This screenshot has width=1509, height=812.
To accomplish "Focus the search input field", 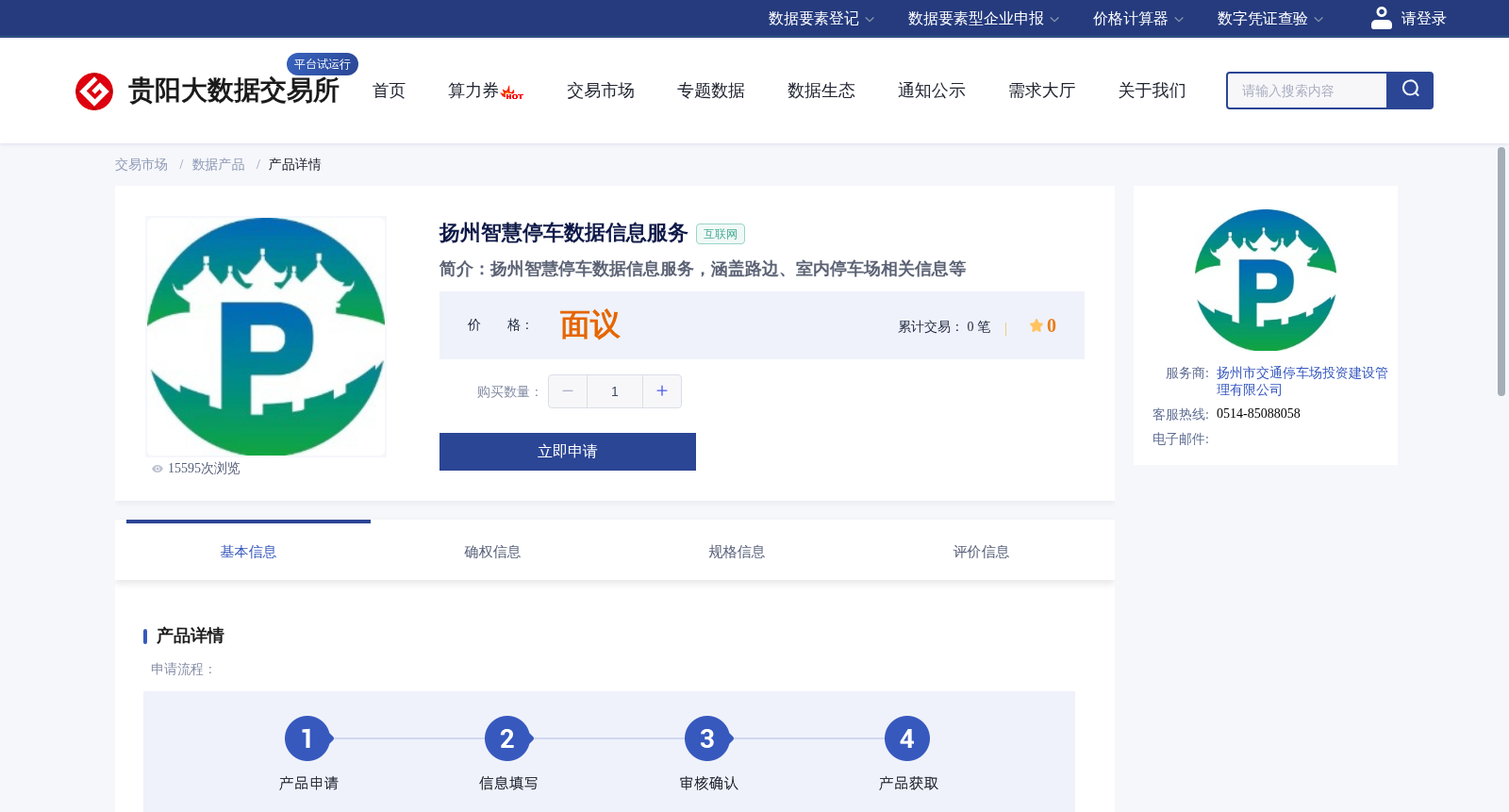I will (x=1306, y=91).
